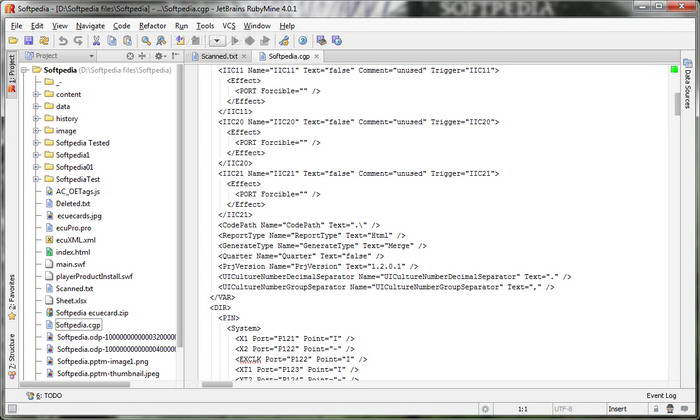Click the tool window toggle corner icon

tap(12, 409)
